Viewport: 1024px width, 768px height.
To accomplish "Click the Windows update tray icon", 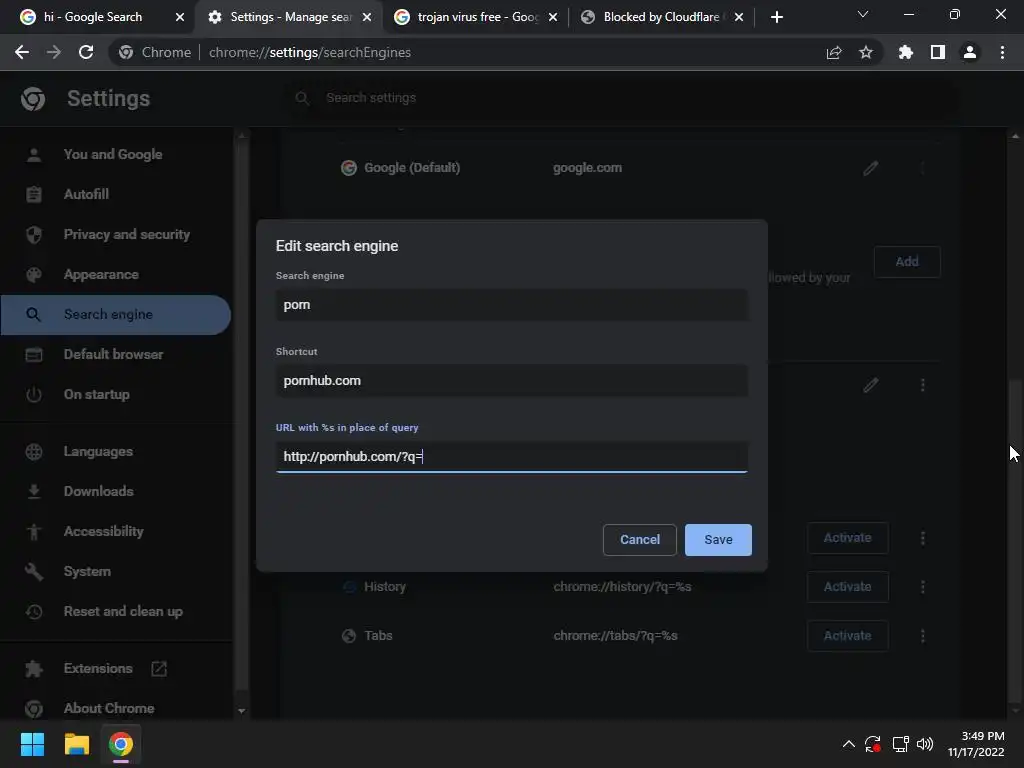I will coord(873,744).
